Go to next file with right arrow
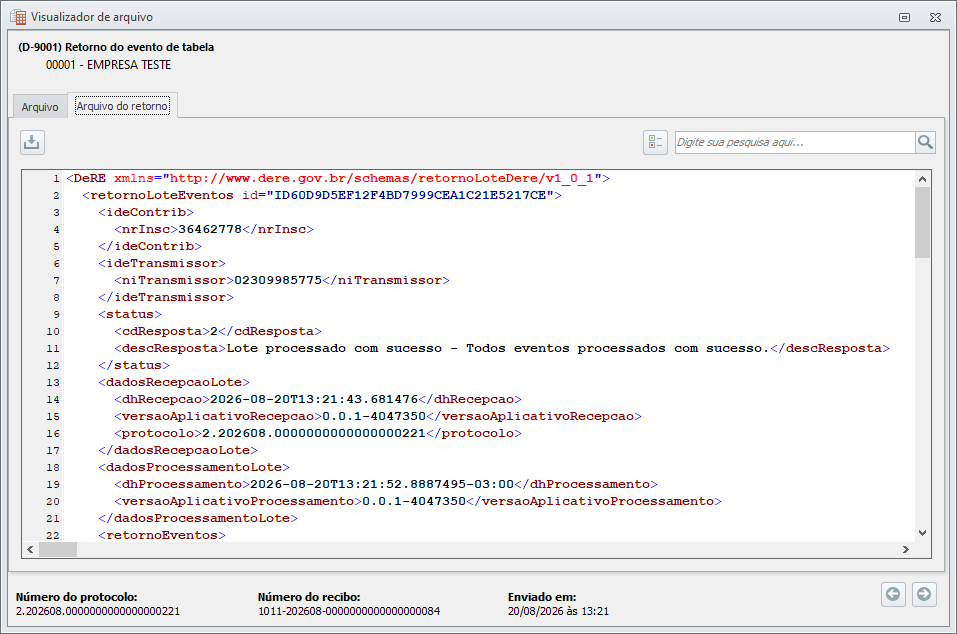Screen dimensions: 957x634 coord(924,594)
